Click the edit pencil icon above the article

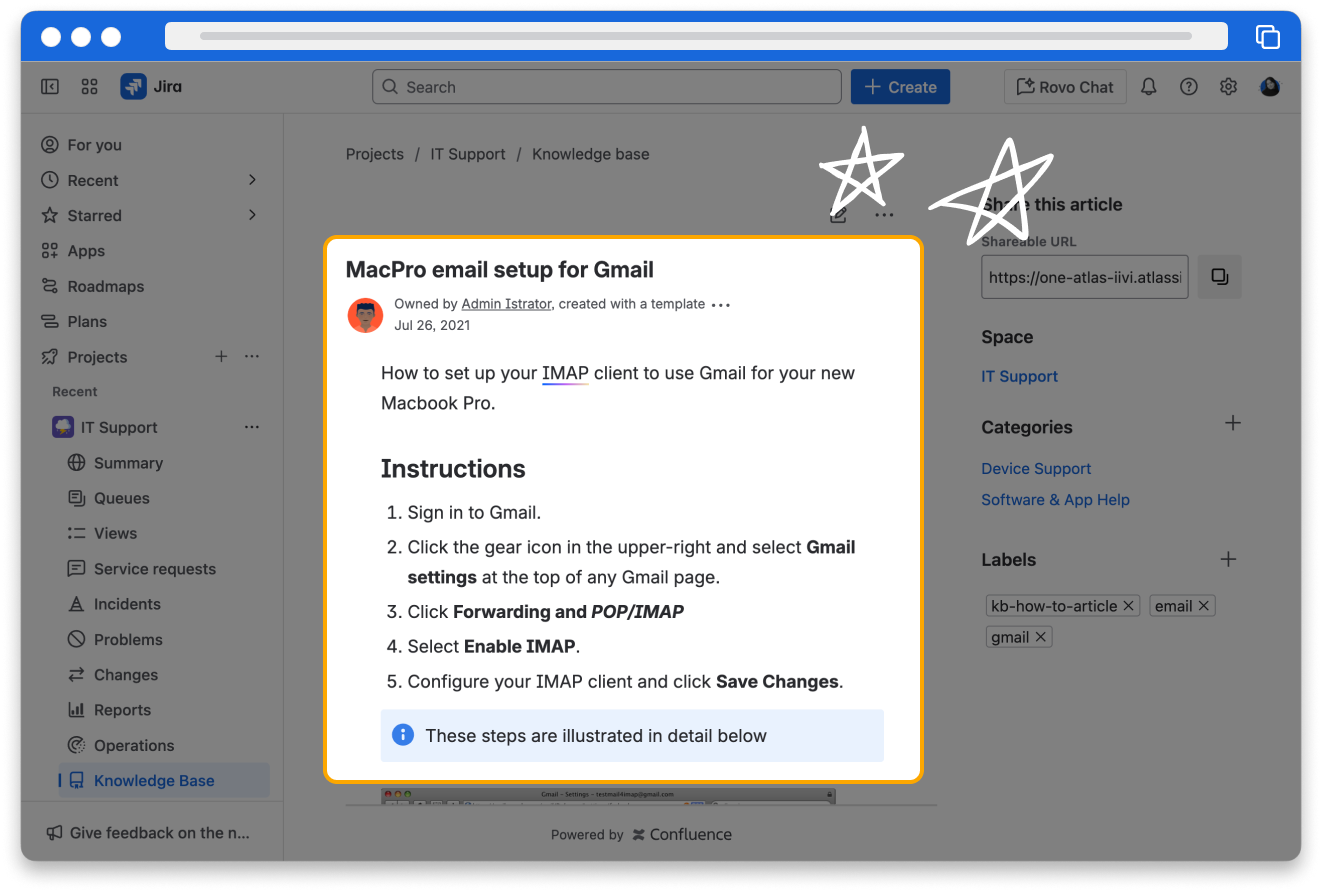pos(838,214)
